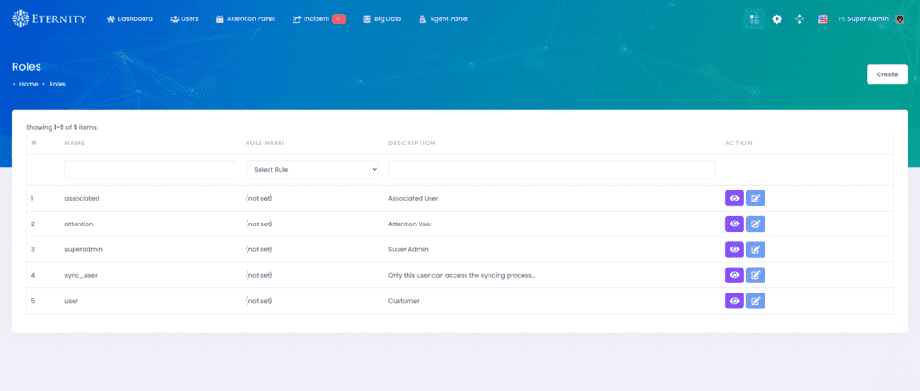Click '(not set)' in the associated row
Image resolution: width=920 pixels, height=391 pixels.
pyautogui.click(x=259, y=198)
